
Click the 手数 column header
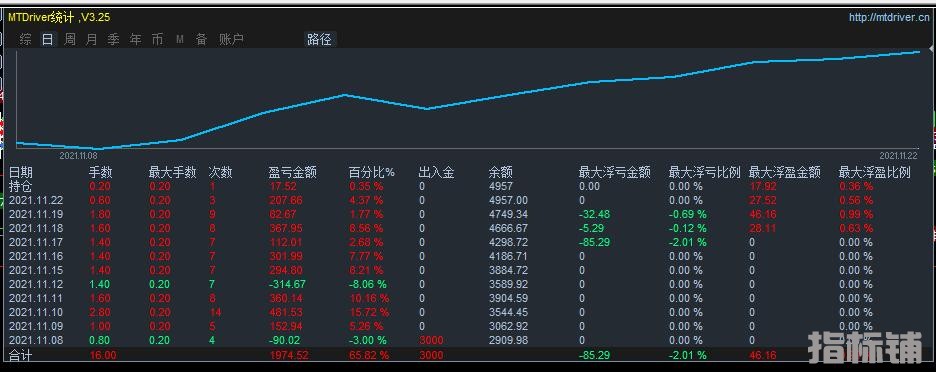click(x=101, y=173)
